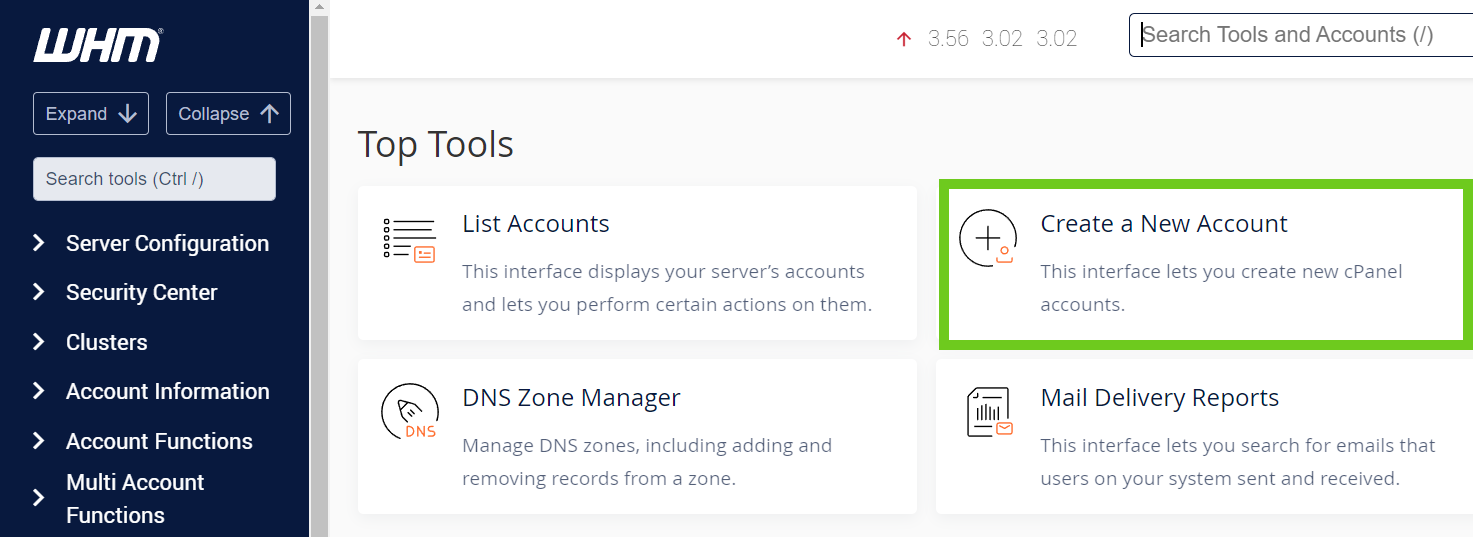This screenshot has width=1473, height=537.
Task: Expand the Security Center chevron
Action: pos(39,292)
